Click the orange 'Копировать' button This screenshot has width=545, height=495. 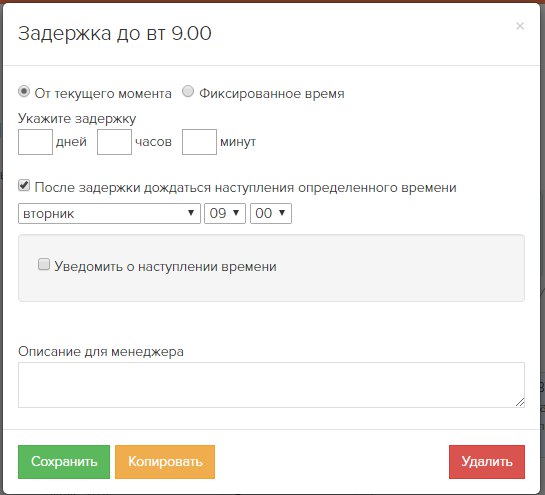165,462
